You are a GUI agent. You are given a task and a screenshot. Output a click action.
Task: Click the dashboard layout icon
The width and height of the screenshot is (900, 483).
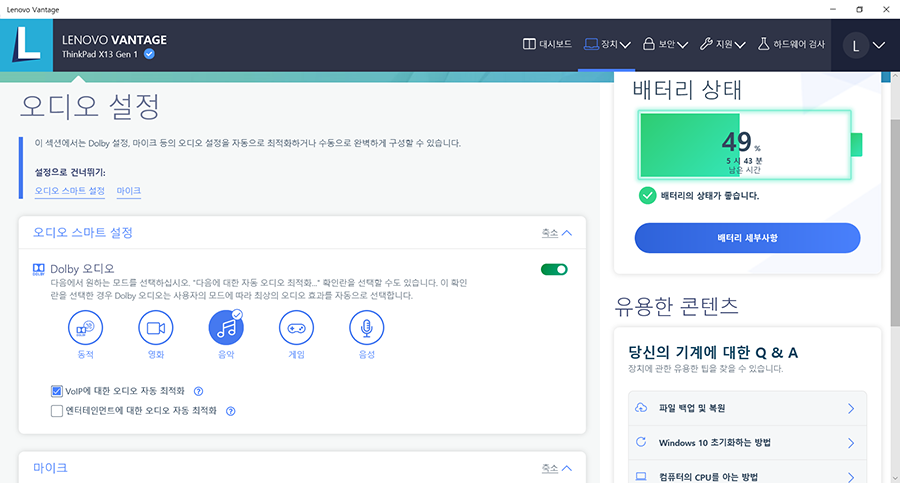pyautogui.click(x=529, y=44)
